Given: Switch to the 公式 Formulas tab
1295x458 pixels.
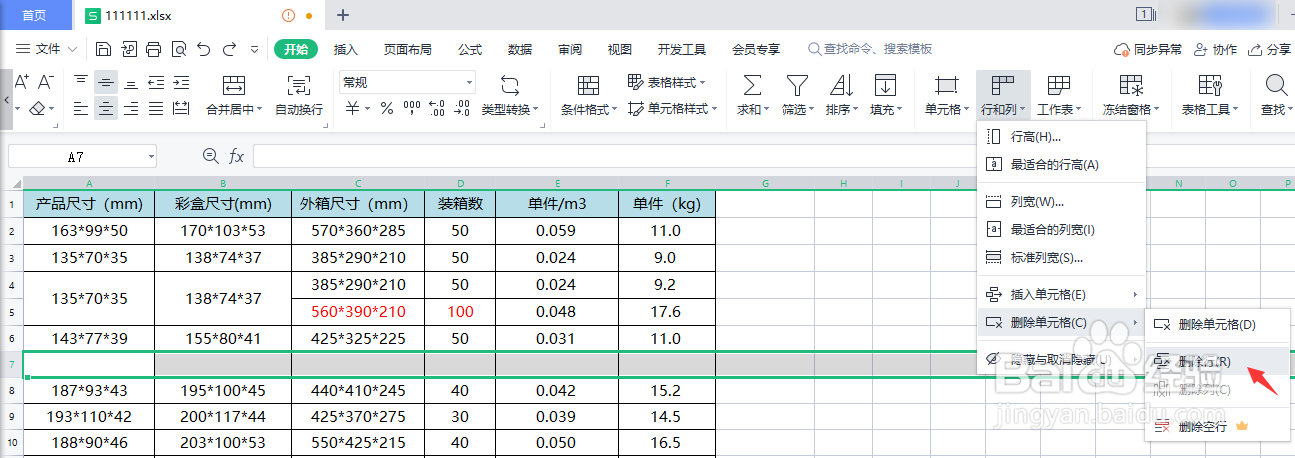Looking at the screenshot, I should point(470,49).
